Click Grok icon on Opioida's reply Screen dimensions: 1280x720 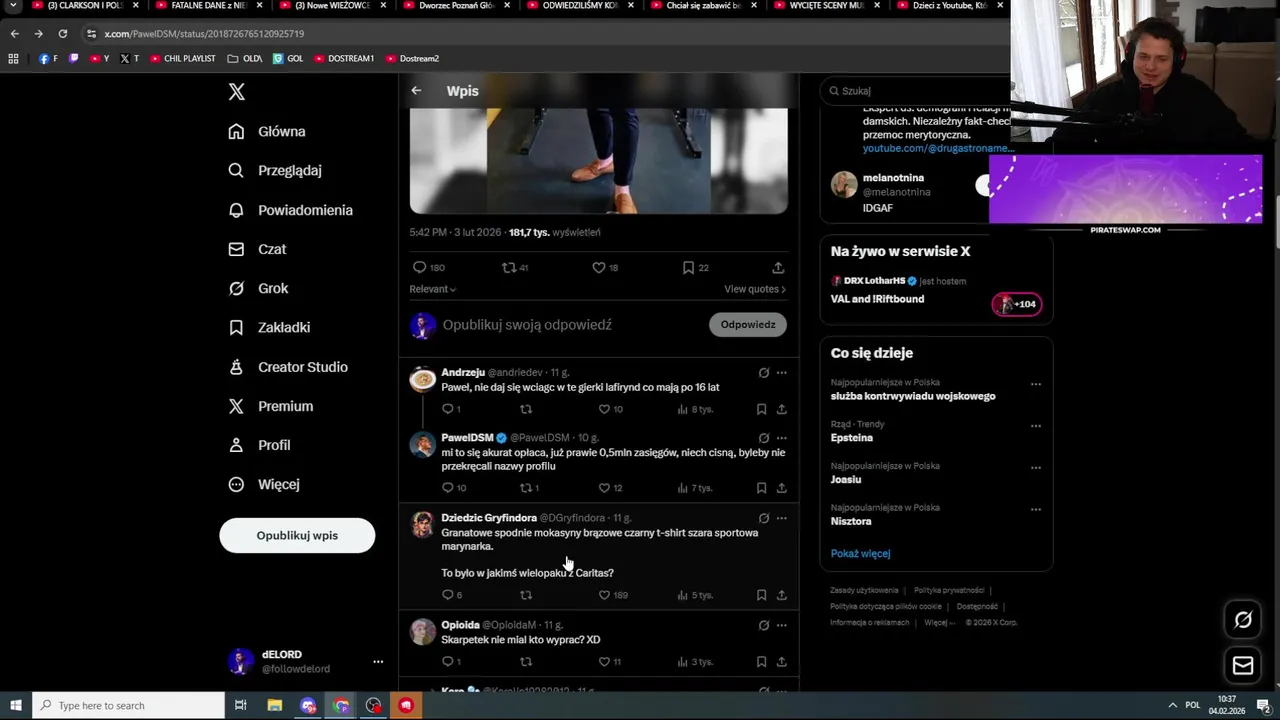[x=764, y=625]
